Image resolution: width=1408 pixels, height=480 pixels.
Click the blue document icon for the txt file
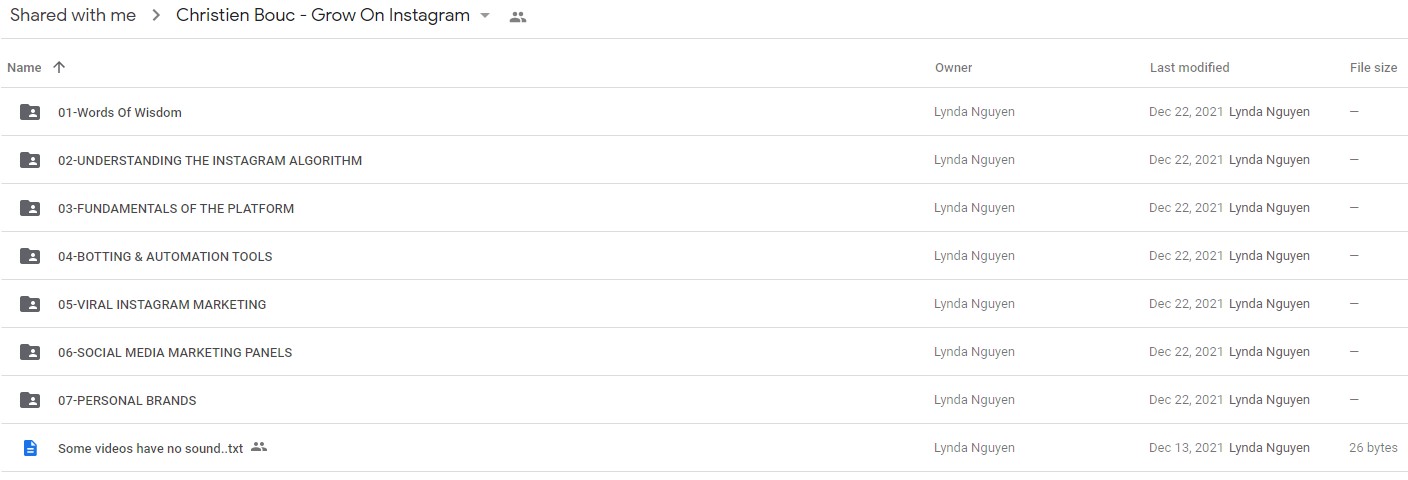coord(30,448)
